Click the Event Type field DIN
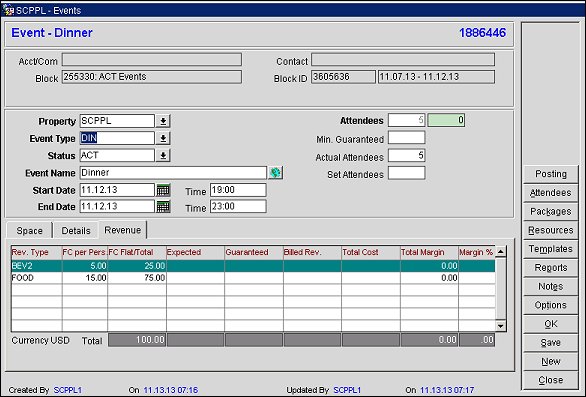Image resolution: width=586 pixels, height=397 pixels. [117, 138]
